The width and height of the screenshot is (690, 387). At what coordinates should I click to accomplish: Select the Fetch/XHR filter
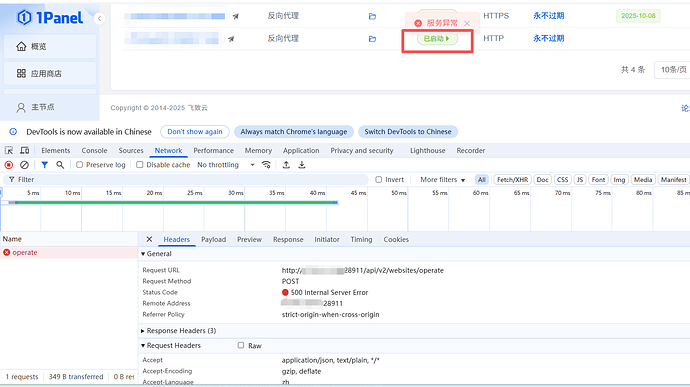(x=512, y=180)
